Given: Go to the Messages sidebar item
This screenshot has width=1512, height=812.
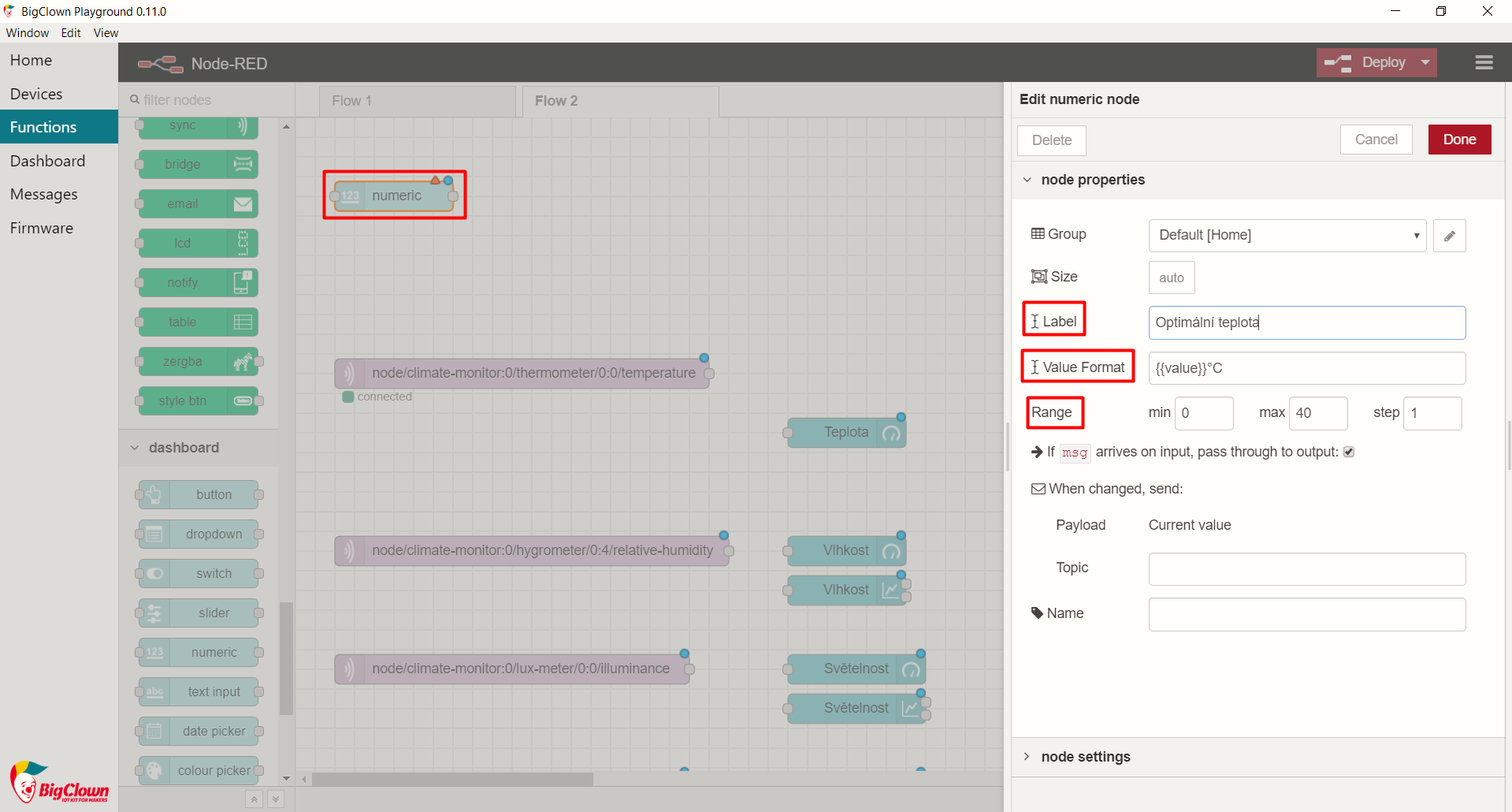Looking at the screenshot, I should pos(59,194).
